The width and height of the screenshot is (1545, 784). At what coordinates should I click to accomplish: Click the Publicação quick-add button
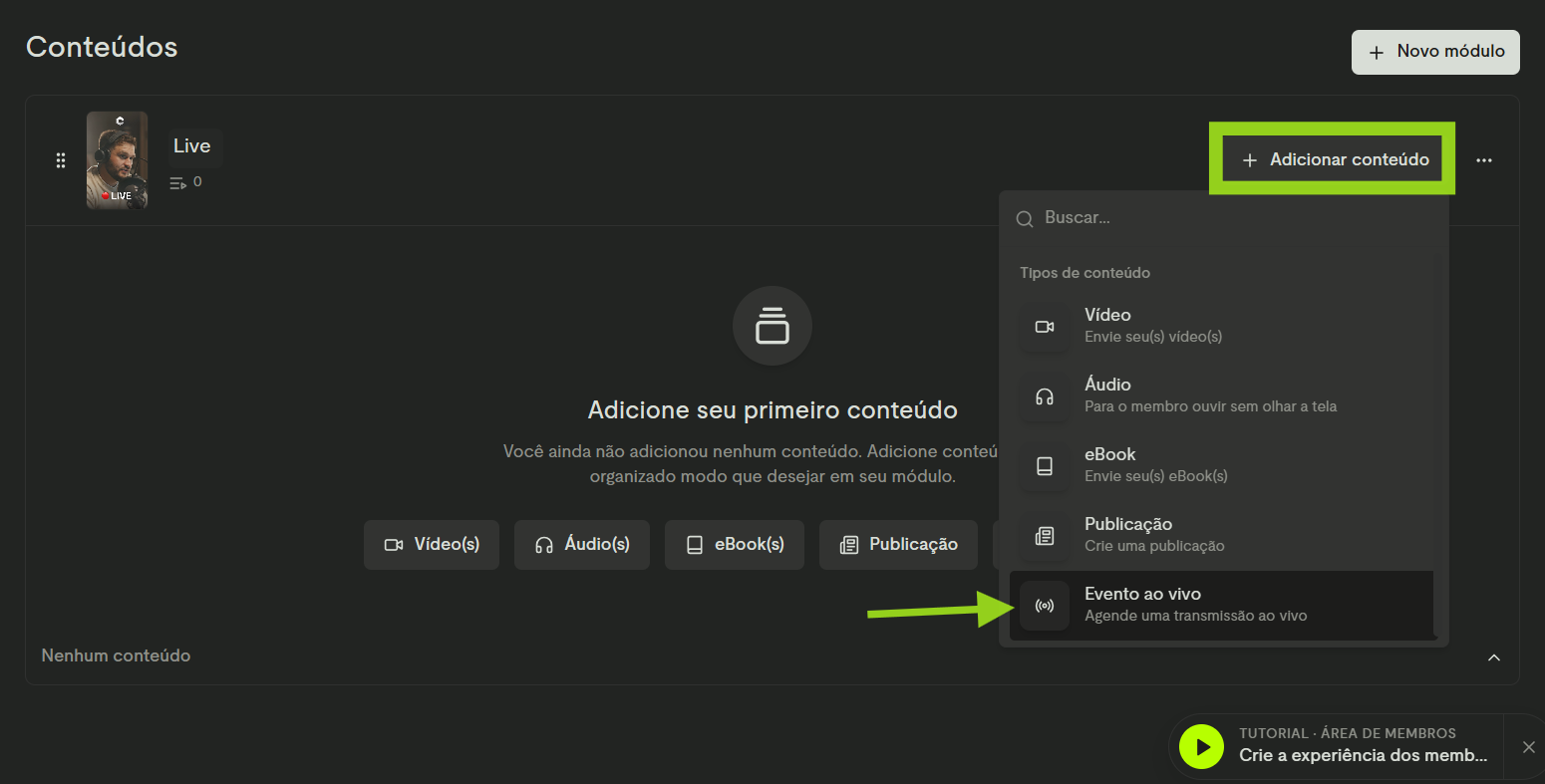[x=899, y=545]
